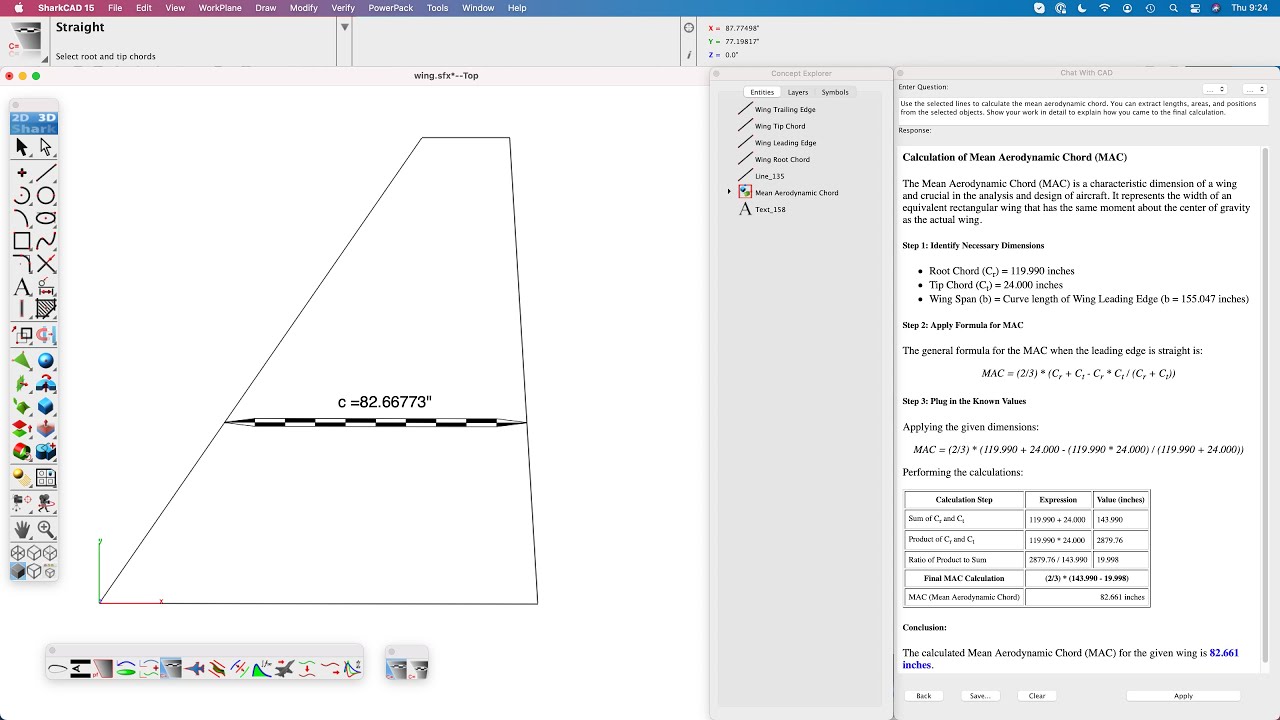Open Wi-Fi status menu

(1105, 8)
